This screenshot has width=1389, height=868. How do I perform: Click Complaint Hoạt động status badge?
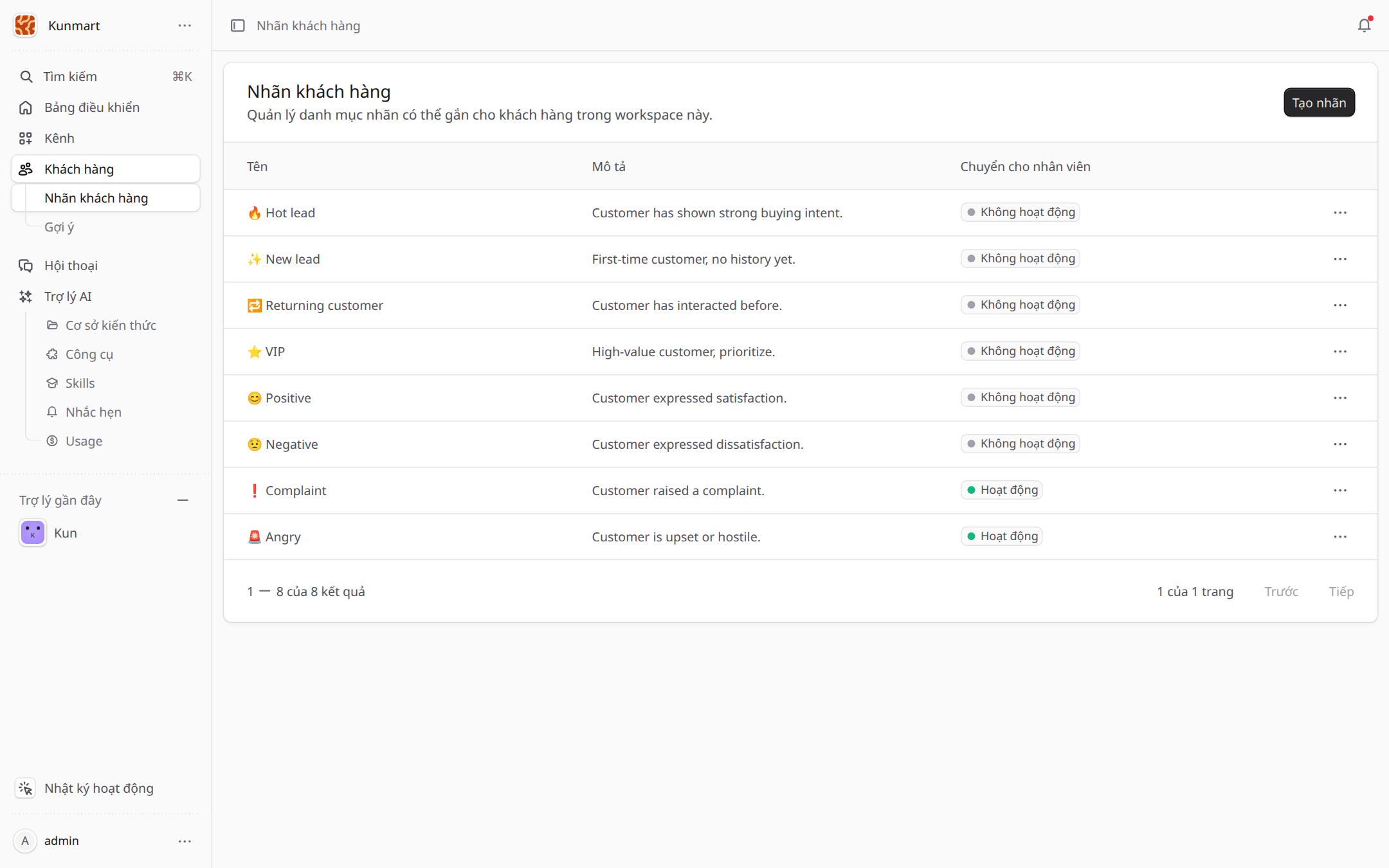point(1002,490)
